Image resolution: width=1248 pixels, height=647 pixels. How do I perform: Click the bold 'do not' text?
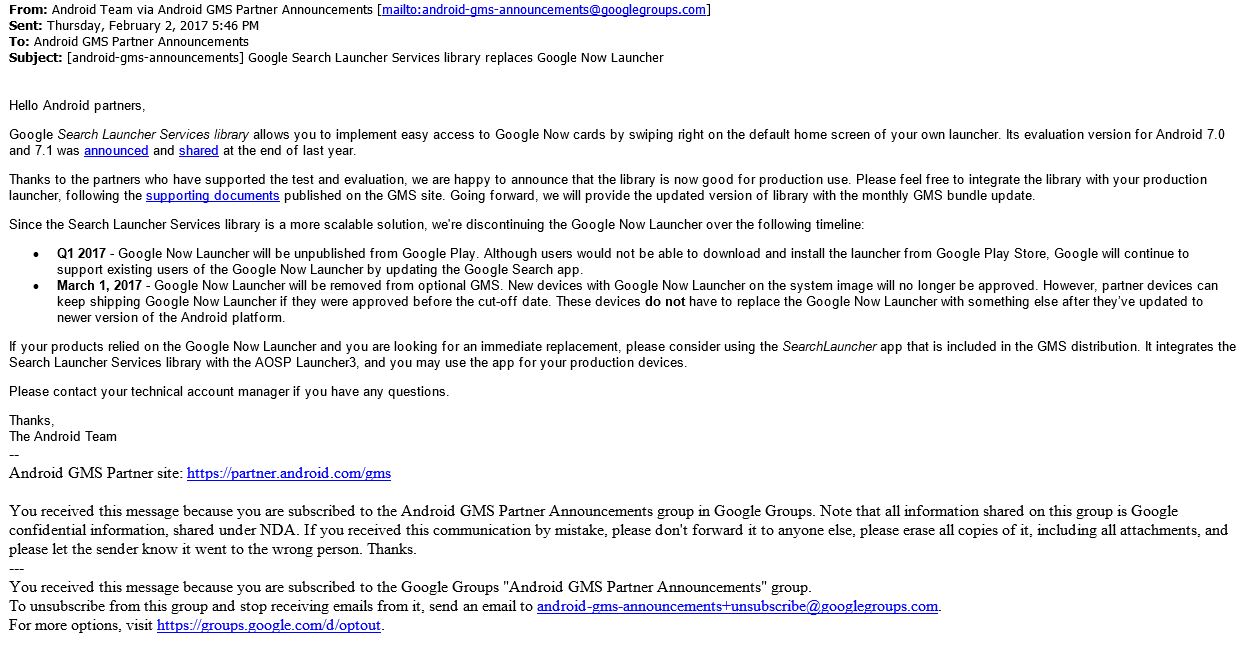point(665,302)
